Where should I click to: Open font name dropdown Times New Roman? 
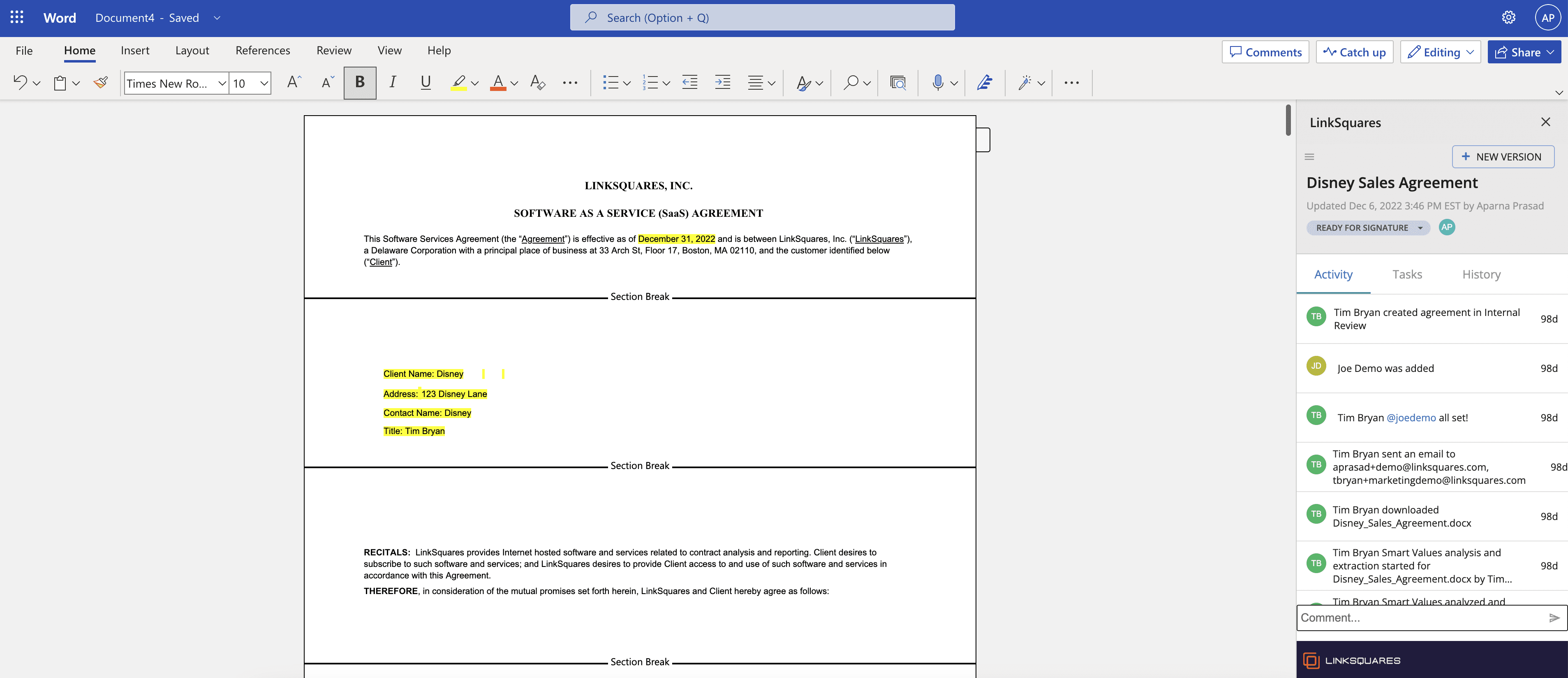[222, 83]
